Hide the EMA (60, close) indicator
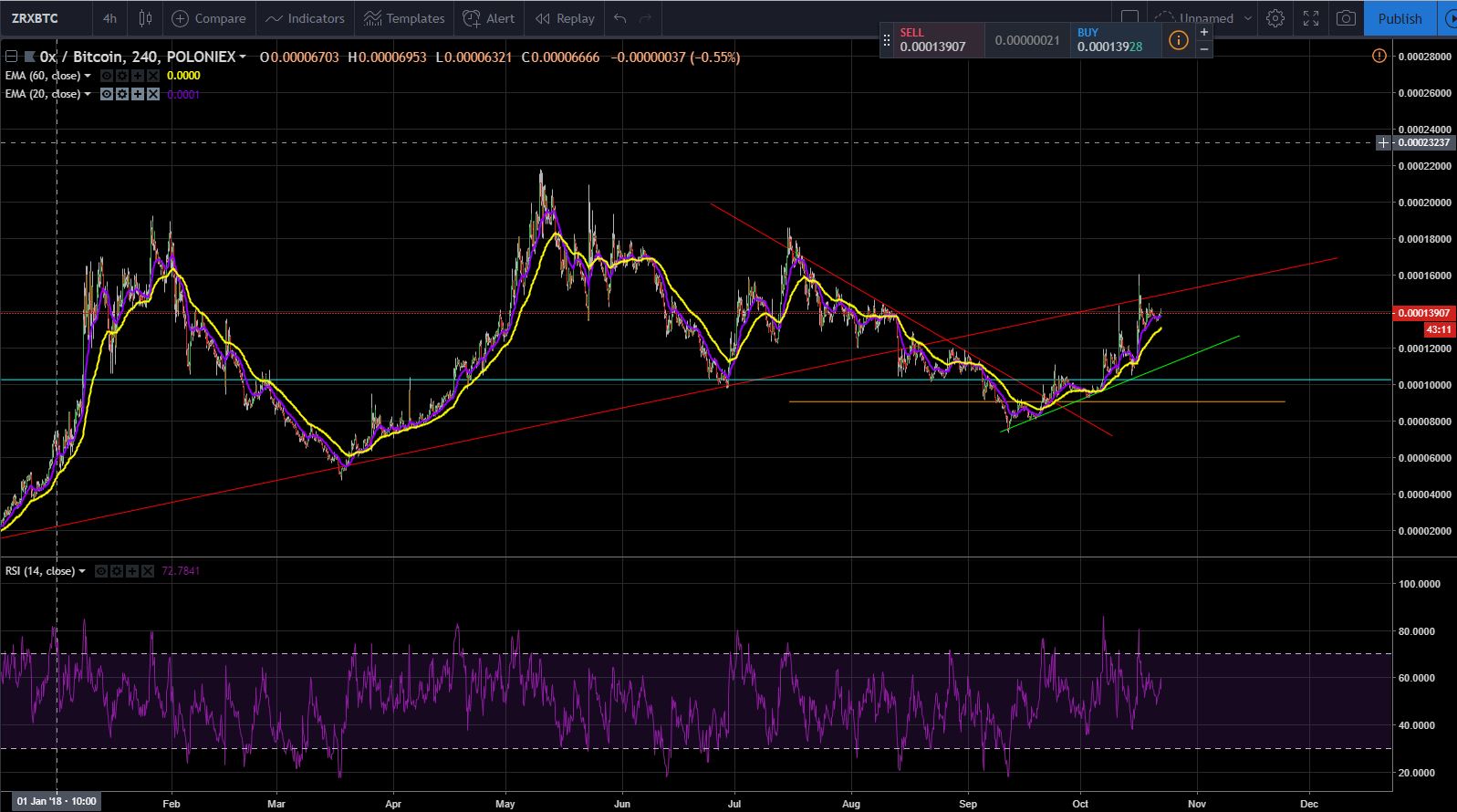 107,76
